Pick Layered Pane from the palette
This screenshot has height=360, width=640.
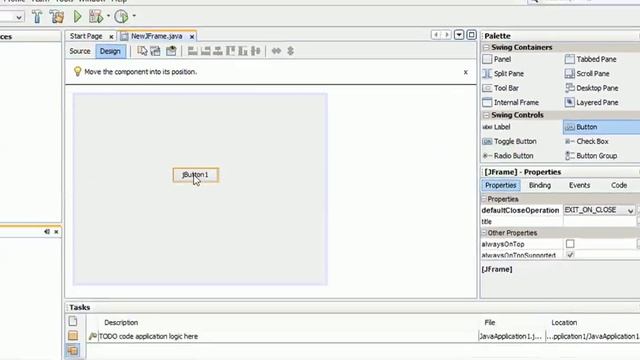tap(591, 102)
